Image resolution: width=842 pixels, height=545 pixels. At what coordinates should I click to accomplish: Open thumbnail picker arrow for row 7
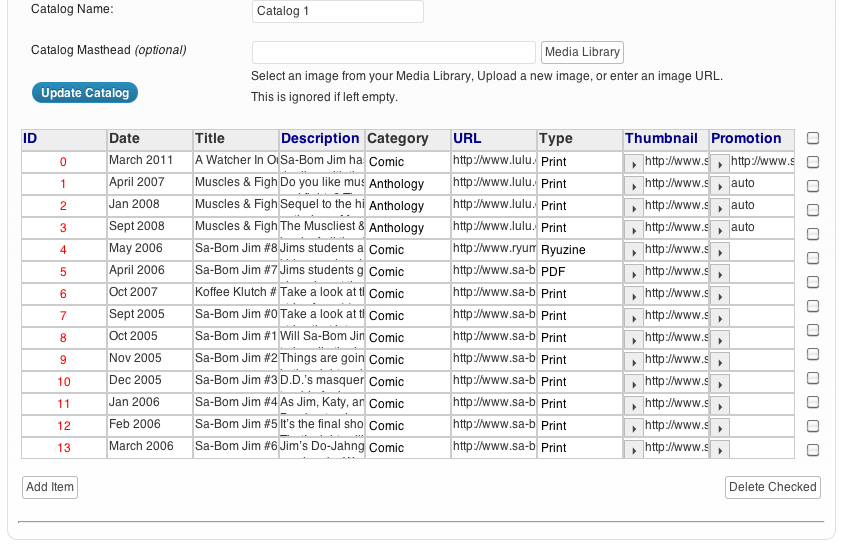tap(634, 316)
